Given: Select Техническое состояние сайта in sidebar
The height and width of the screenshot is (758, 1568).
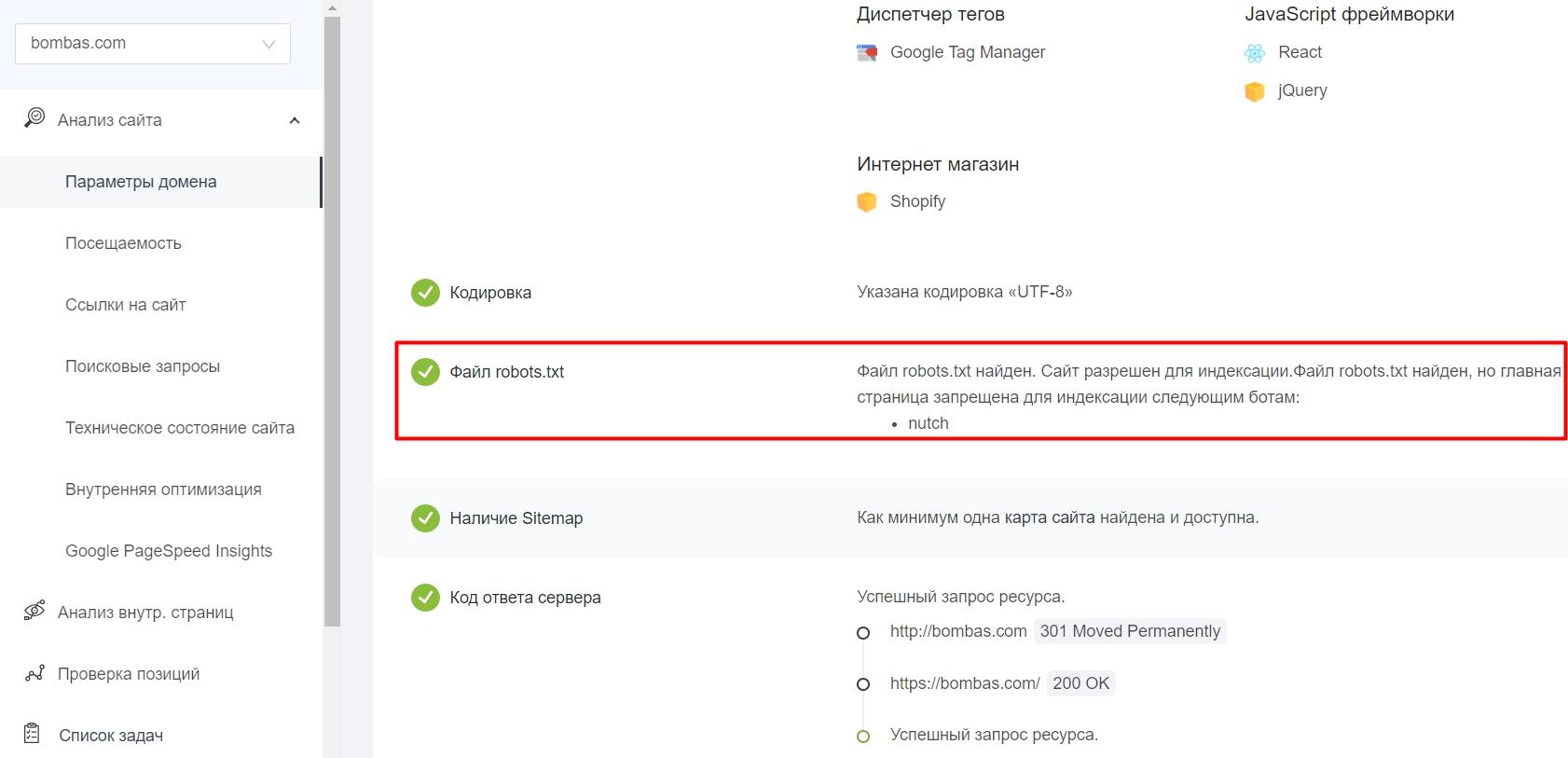Looking at the screenshot, I should coord(180,428).
